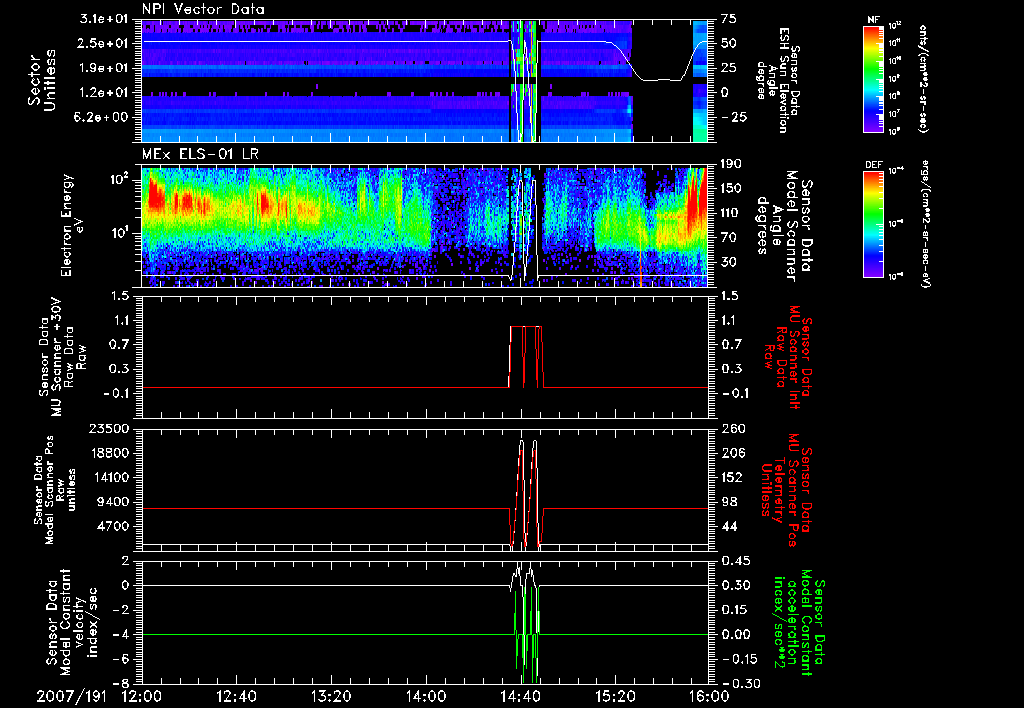The image size is (1024, 708).
Task: Click the 9400 tick label
Action: point(114,502)
